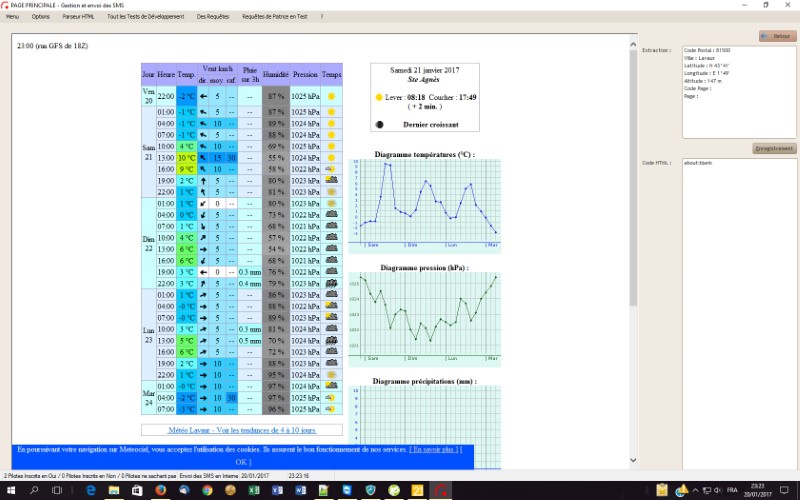800x500 pixels.
Task: Click the Enregistrement button
Action: click(x=774, y=148)
